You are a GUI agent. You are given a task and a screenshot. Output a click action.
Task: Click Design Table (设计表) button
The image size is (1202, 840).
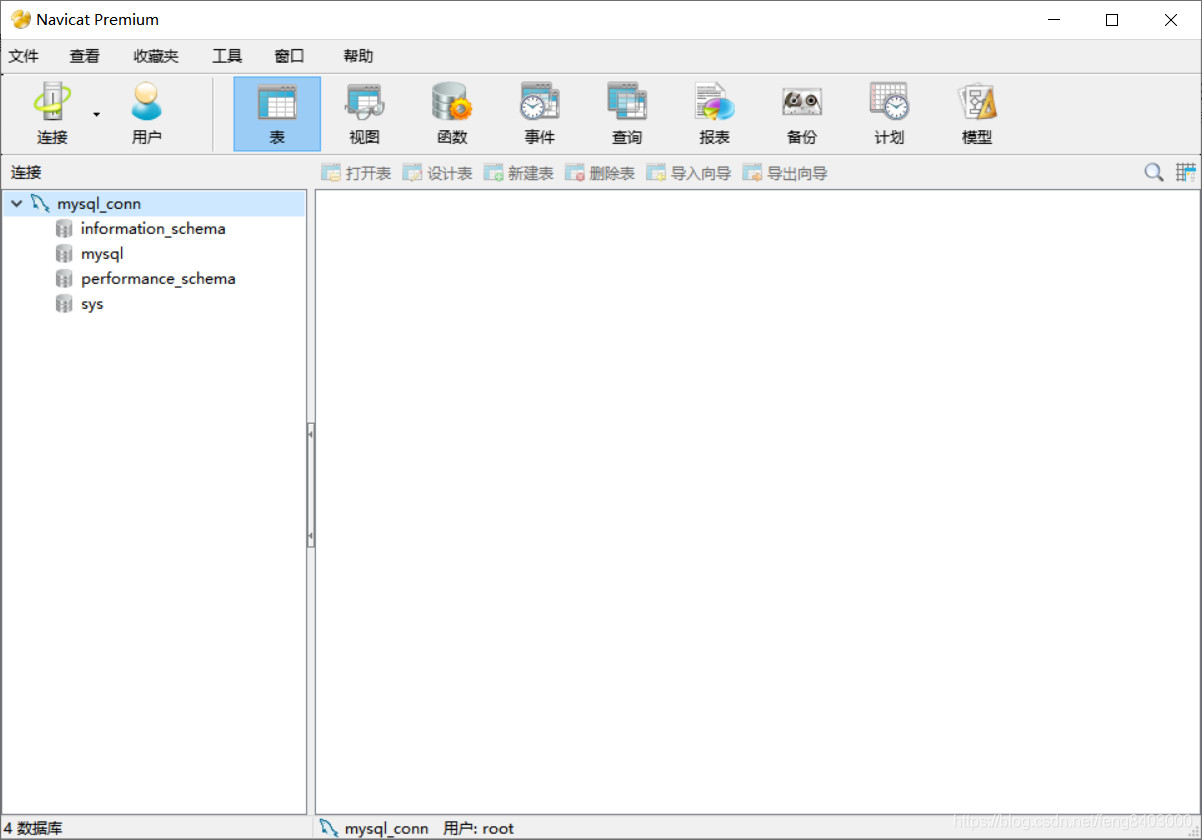pos(437,173)
